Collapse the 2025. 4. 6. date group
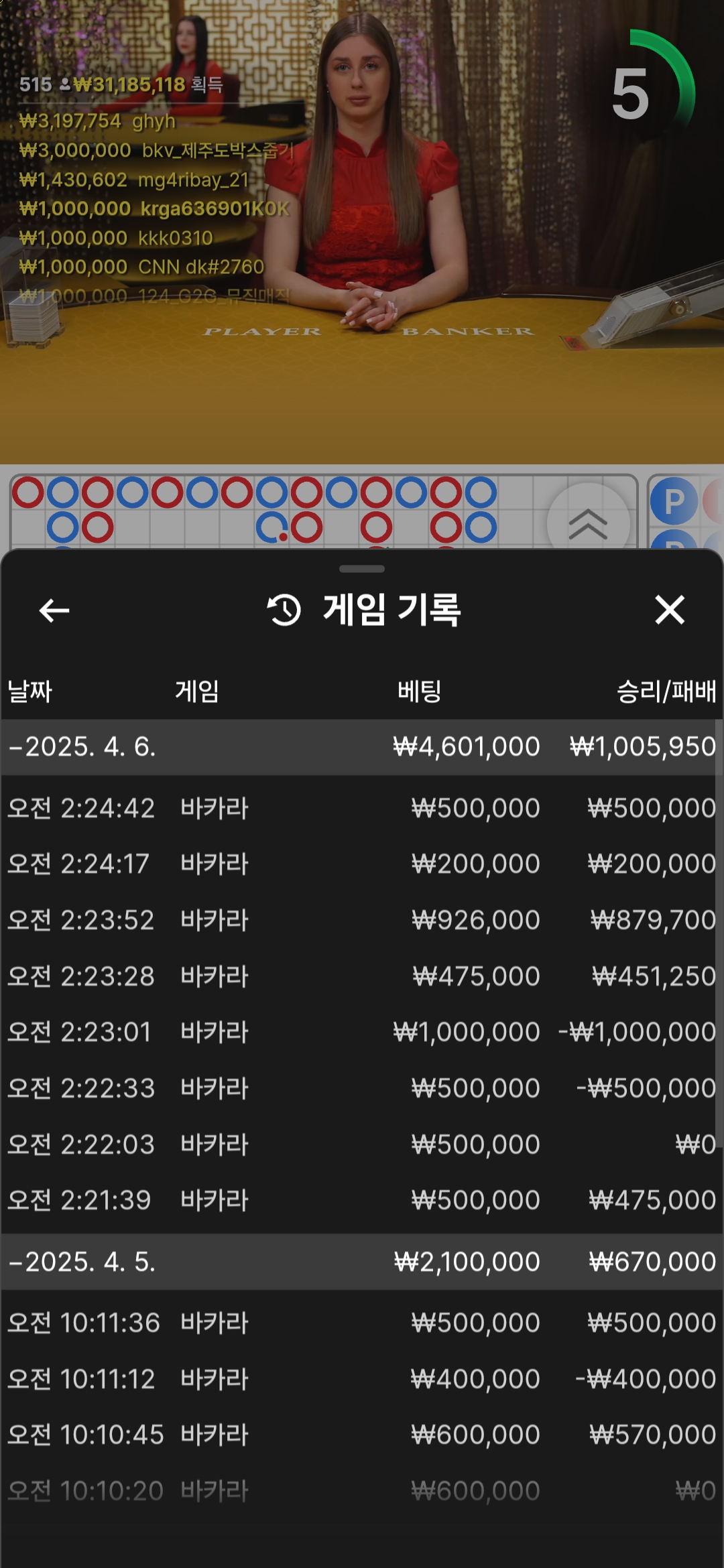The height and width of the screenshot is (1568, 724). 362,746
